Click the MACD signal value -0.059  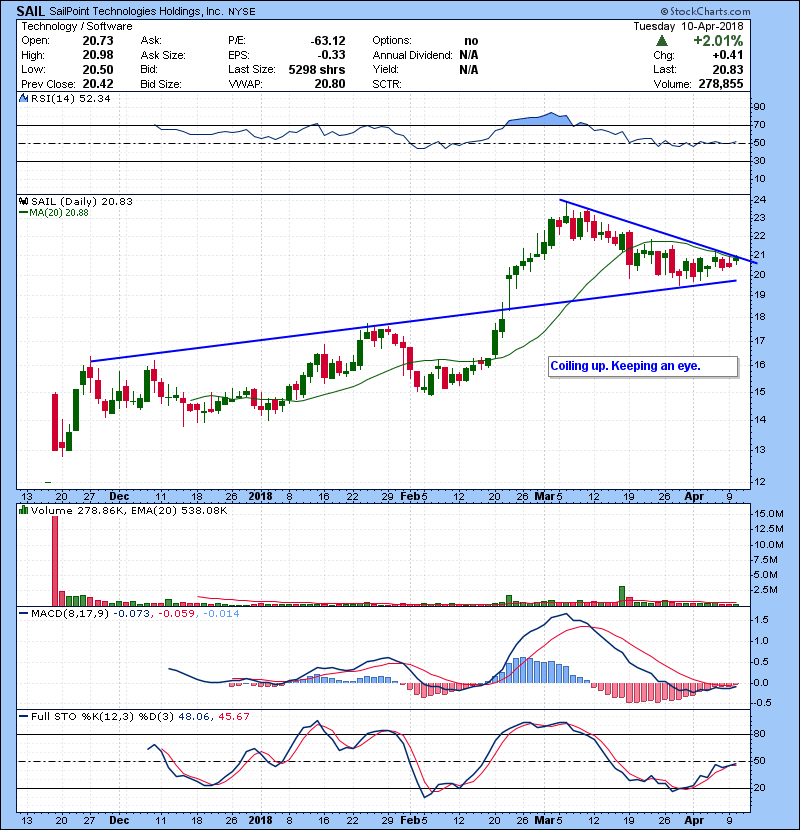coord(176,614)
